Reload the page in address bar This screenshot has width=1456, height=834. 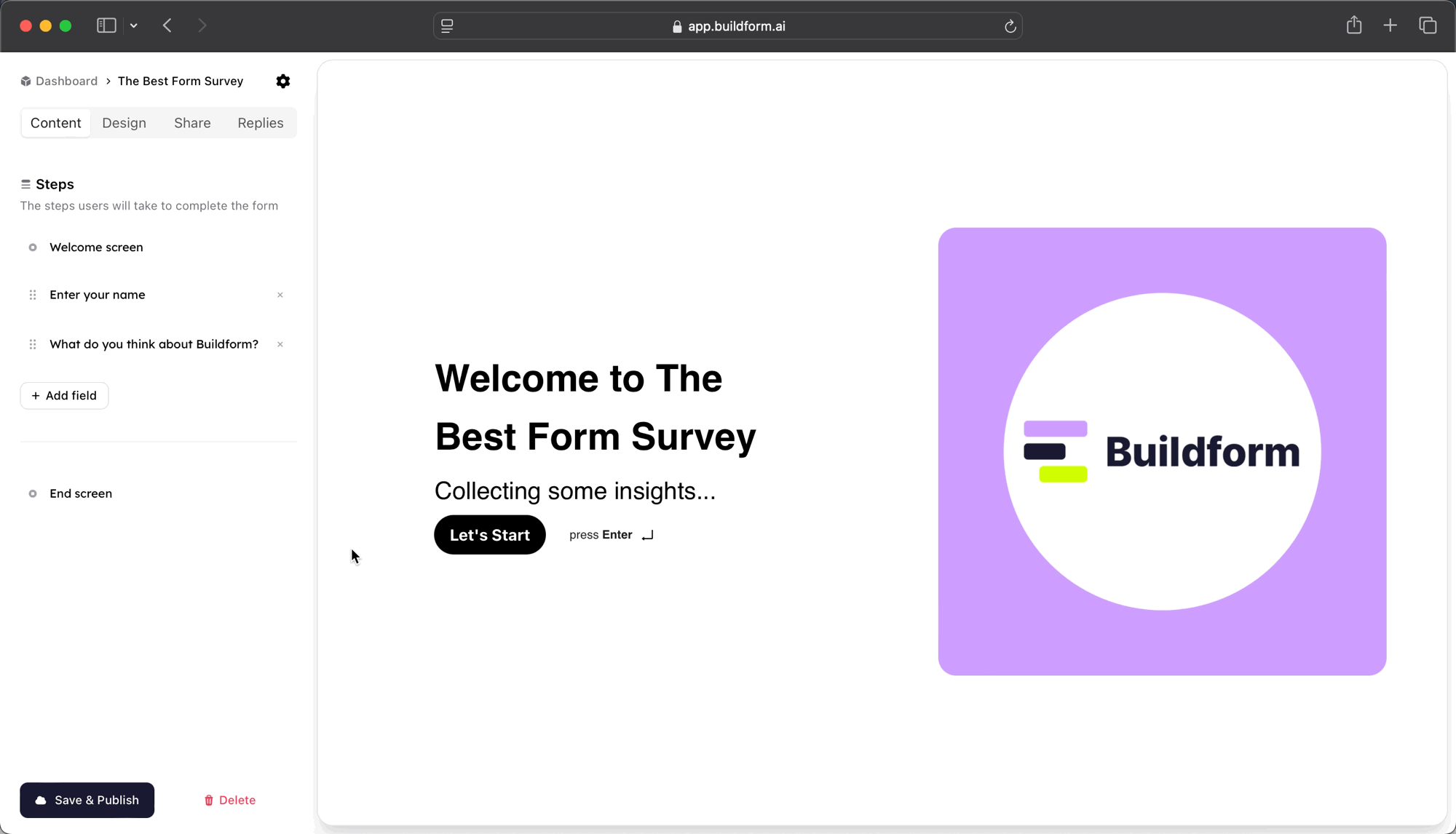(1010, 26)
